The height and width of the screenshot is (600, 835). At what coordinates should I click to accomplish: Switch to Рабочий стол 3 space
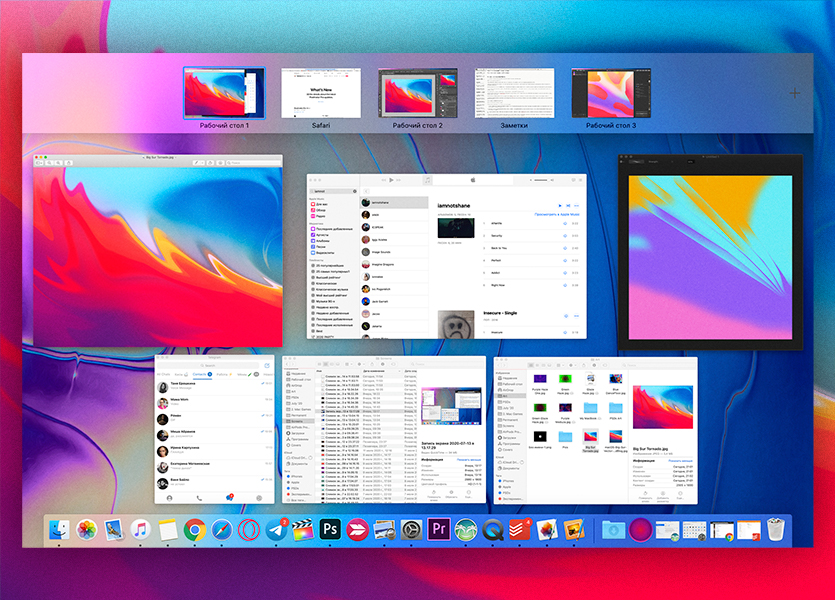[x=611, y=93]
